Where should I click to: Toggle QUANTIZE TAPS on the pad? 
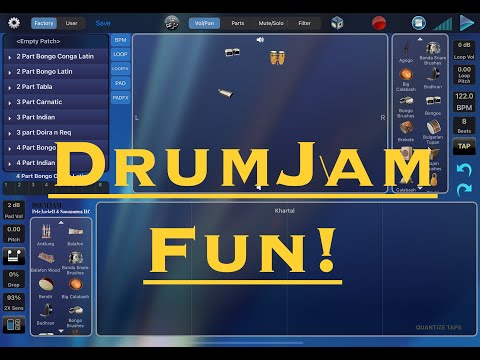[x=438, y=327]
